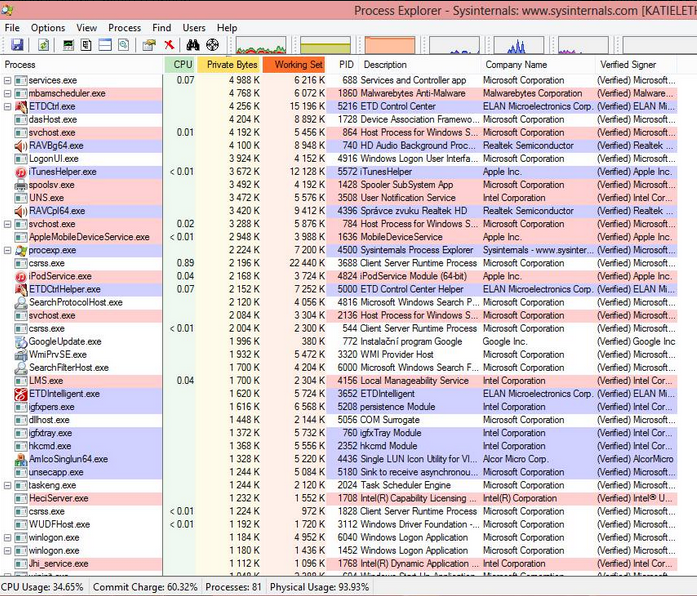Click the RAVCpl64.exe speaker icon
Screen dimensions: 697x596
pyautogui.click(x=21, y=211)
